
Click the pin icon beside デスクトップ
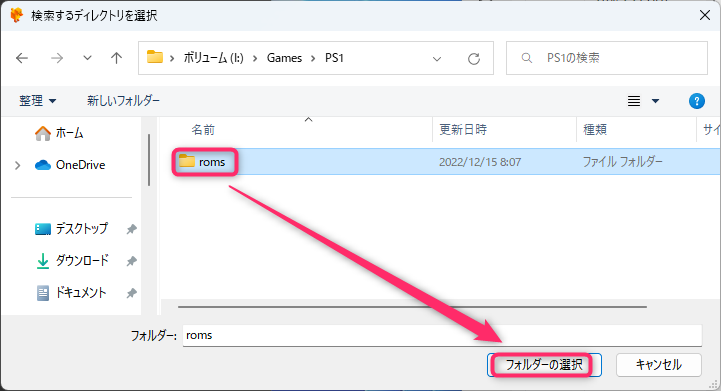[x=132, y=229]
